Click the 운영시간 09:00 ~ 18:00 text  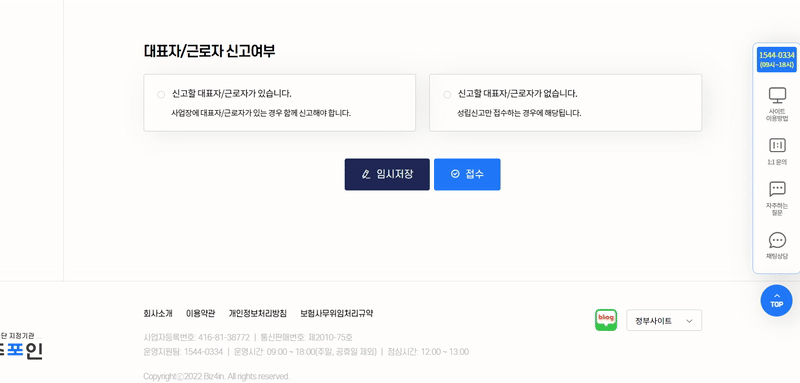[305, 352]
